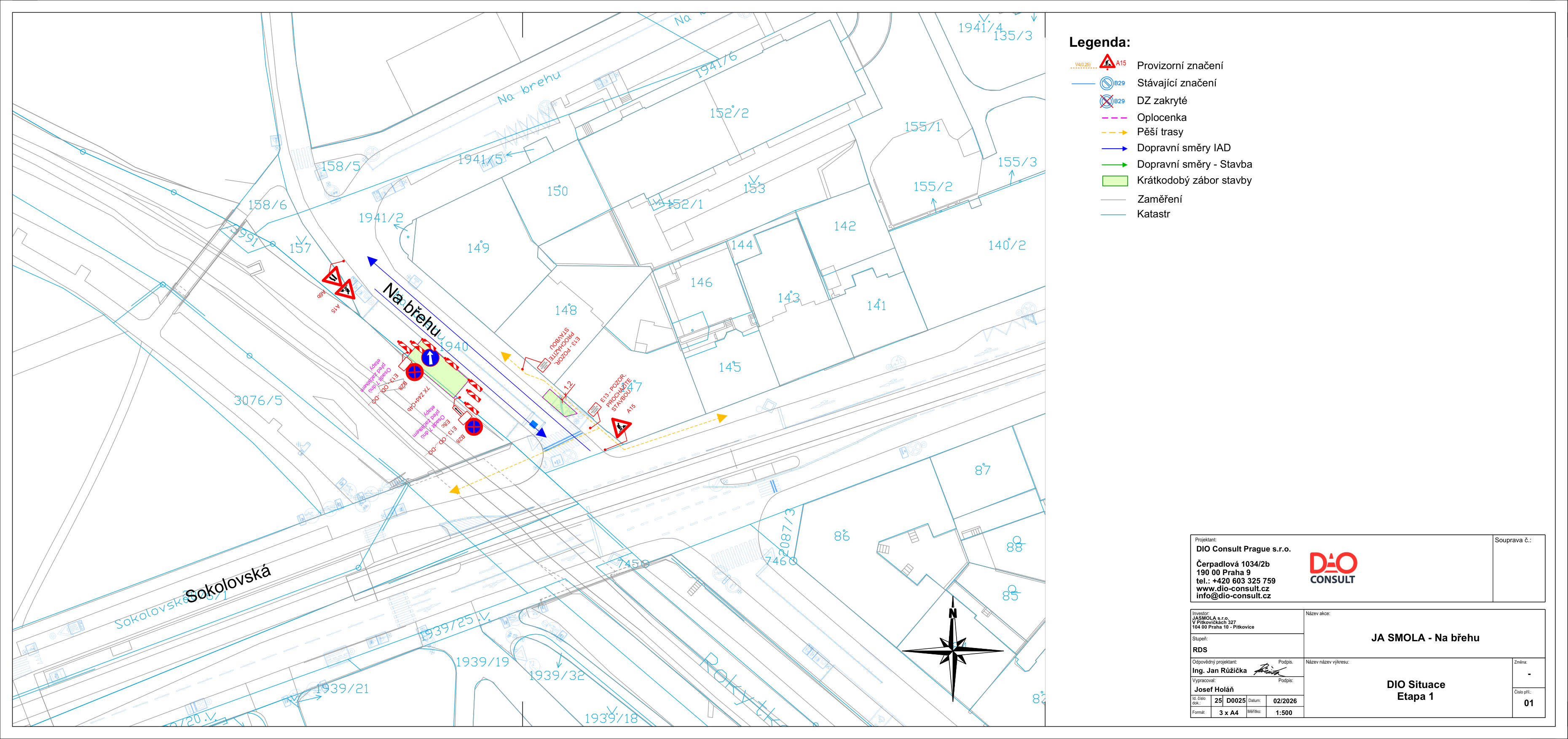
Task: Click the blue B29 existing-signage symbol in the legend
Action: pos(1107,83)
